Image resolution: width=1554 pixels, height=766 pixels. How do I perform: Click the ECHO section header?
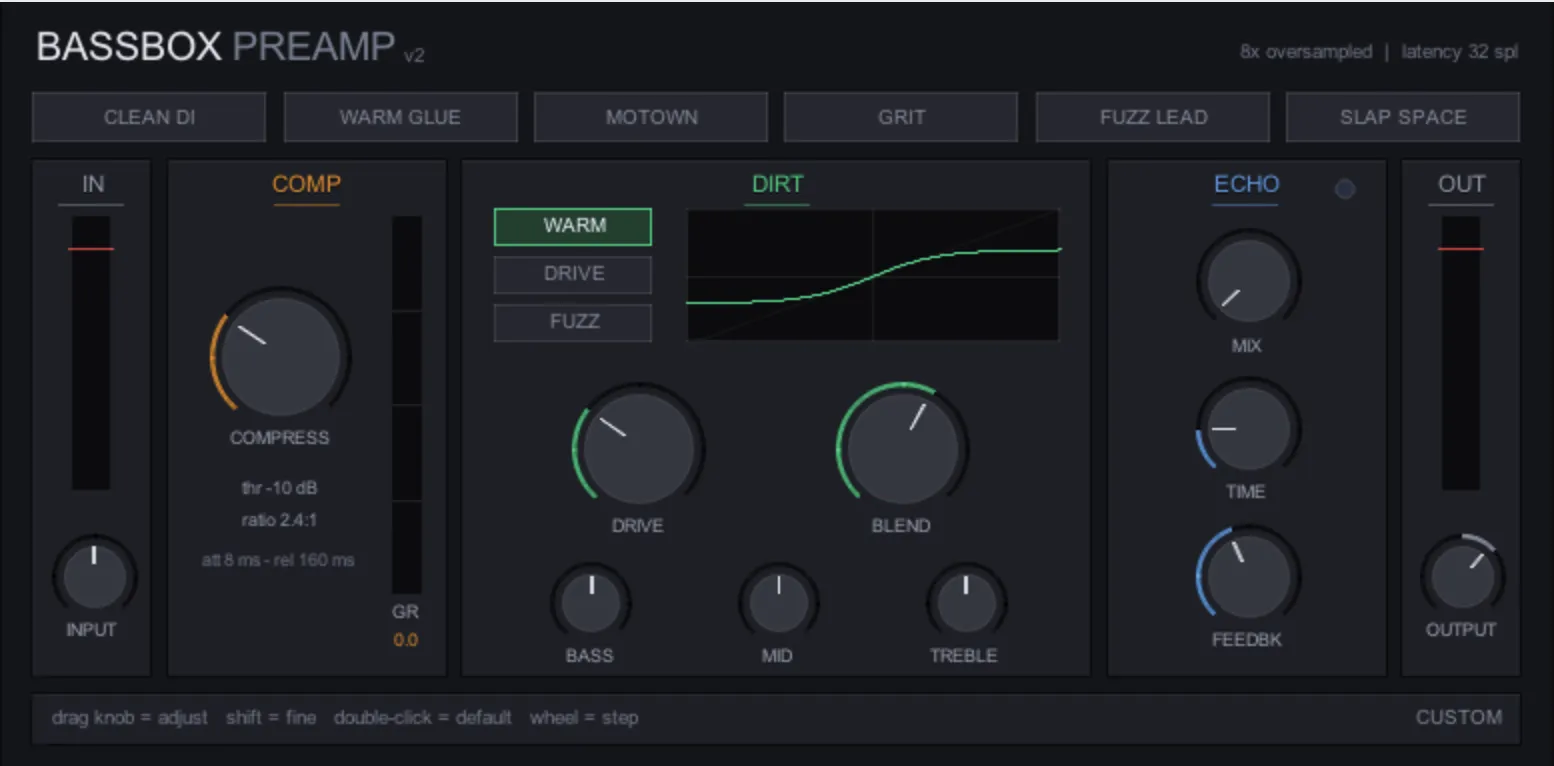point(1246,184)
